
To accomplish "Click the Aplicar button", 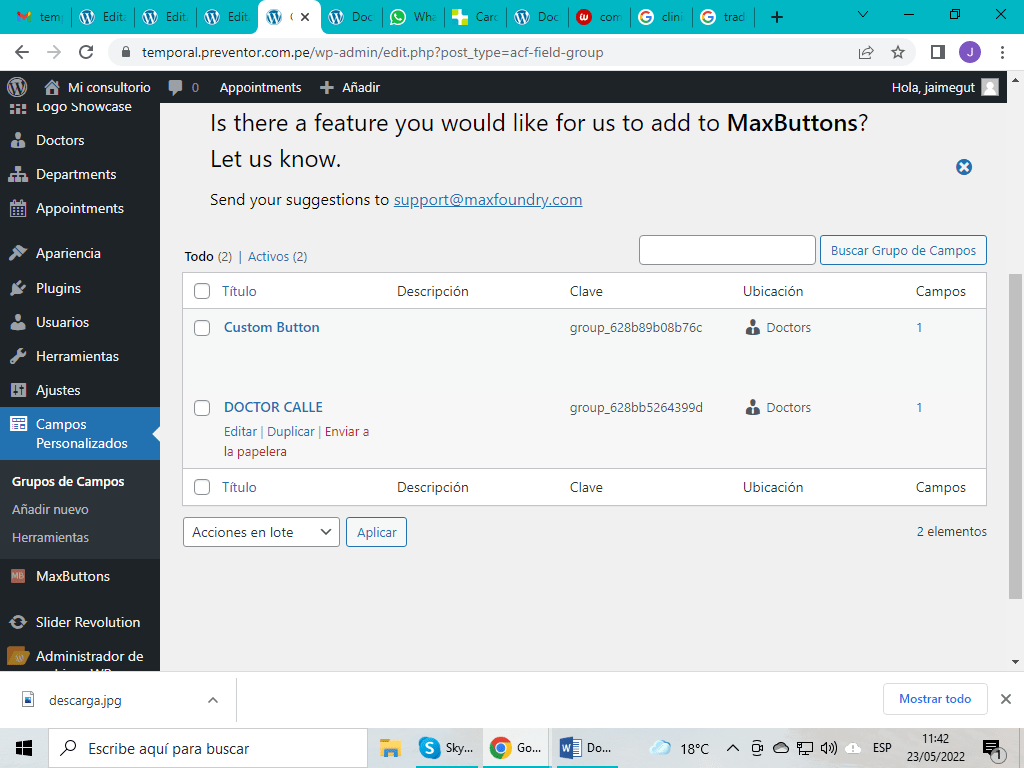I will 376,532.
